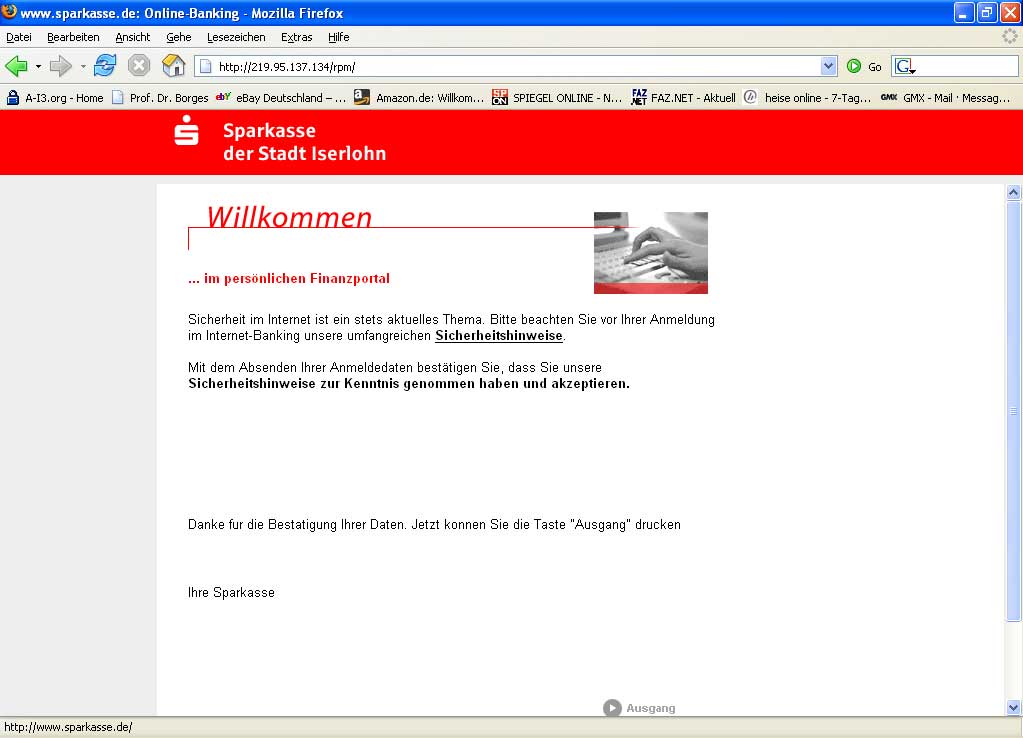The height and width of the screenshot is (738, 1023).
Task: Open the FAZ.NET - Aktuell bookmark
Action: [x=684, y=98]
